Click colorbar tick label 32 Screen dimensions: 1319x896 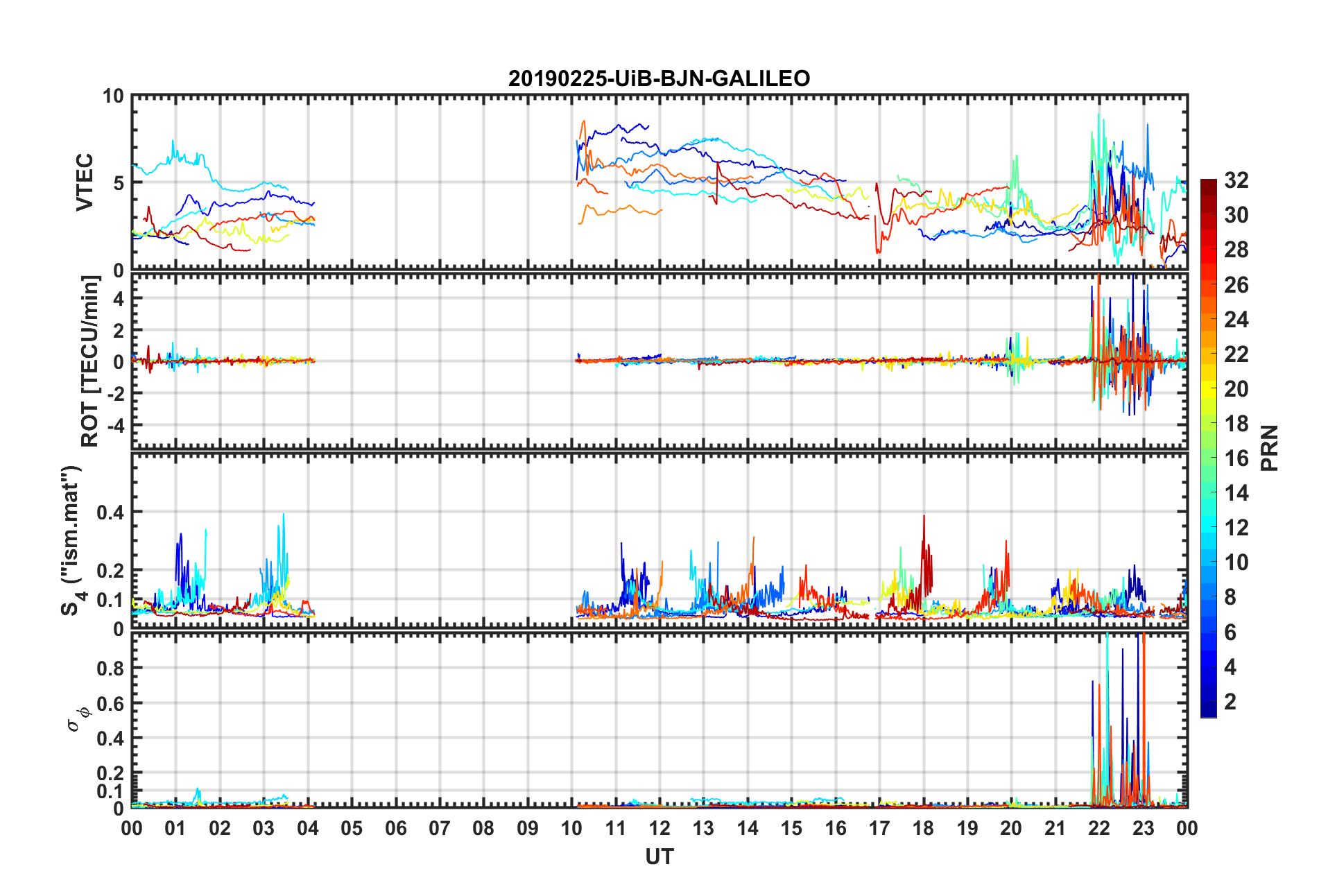(x=1236, y=180)
